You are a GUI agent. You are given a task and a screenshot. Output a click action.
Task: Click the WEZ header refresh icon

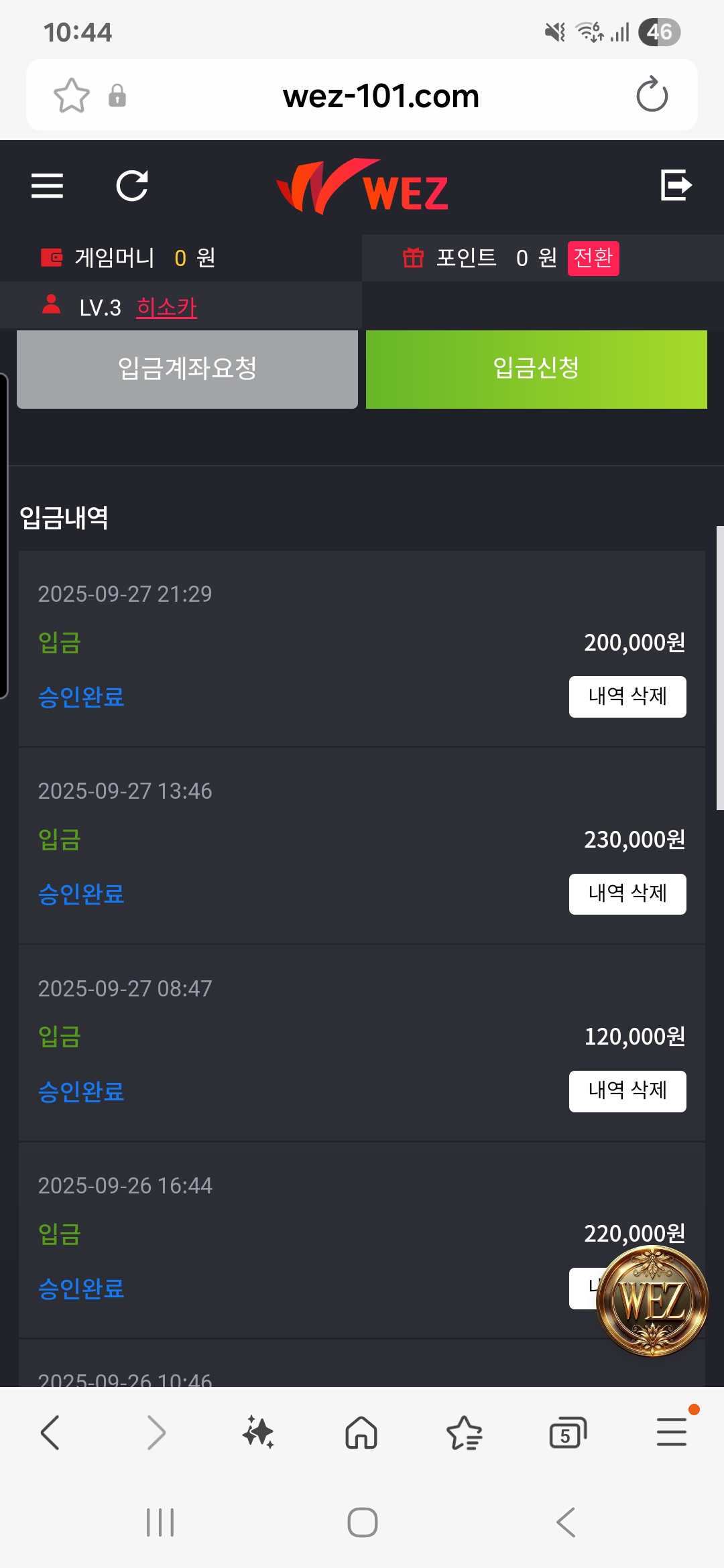132,186
